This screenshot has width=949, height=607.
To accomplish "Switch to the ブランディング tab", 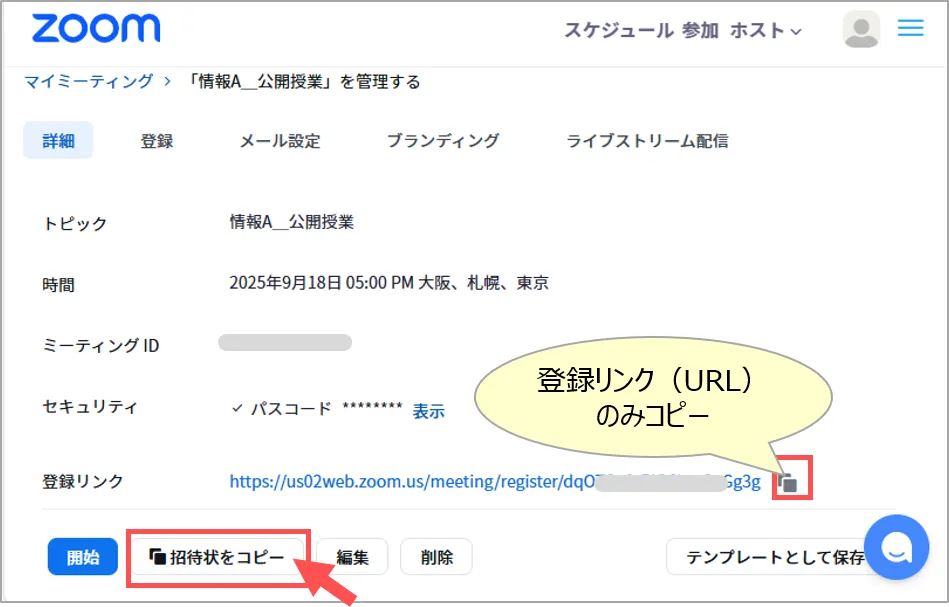I will tap(443, 141).
